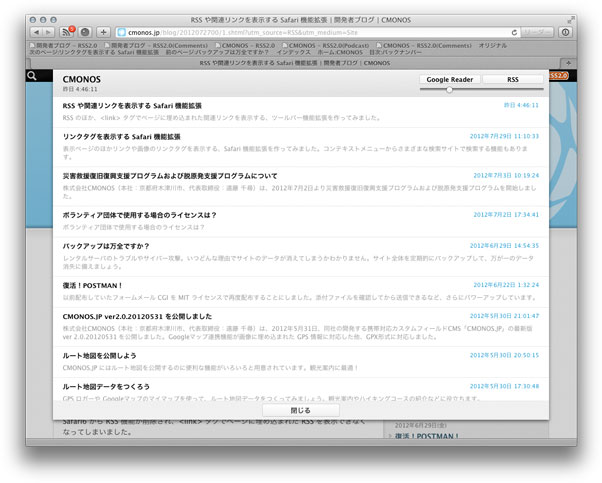Open entry 災害救援復旧復興支援プログラム
The height and width of the screenshot is (483, 602).
pos(170,176)
